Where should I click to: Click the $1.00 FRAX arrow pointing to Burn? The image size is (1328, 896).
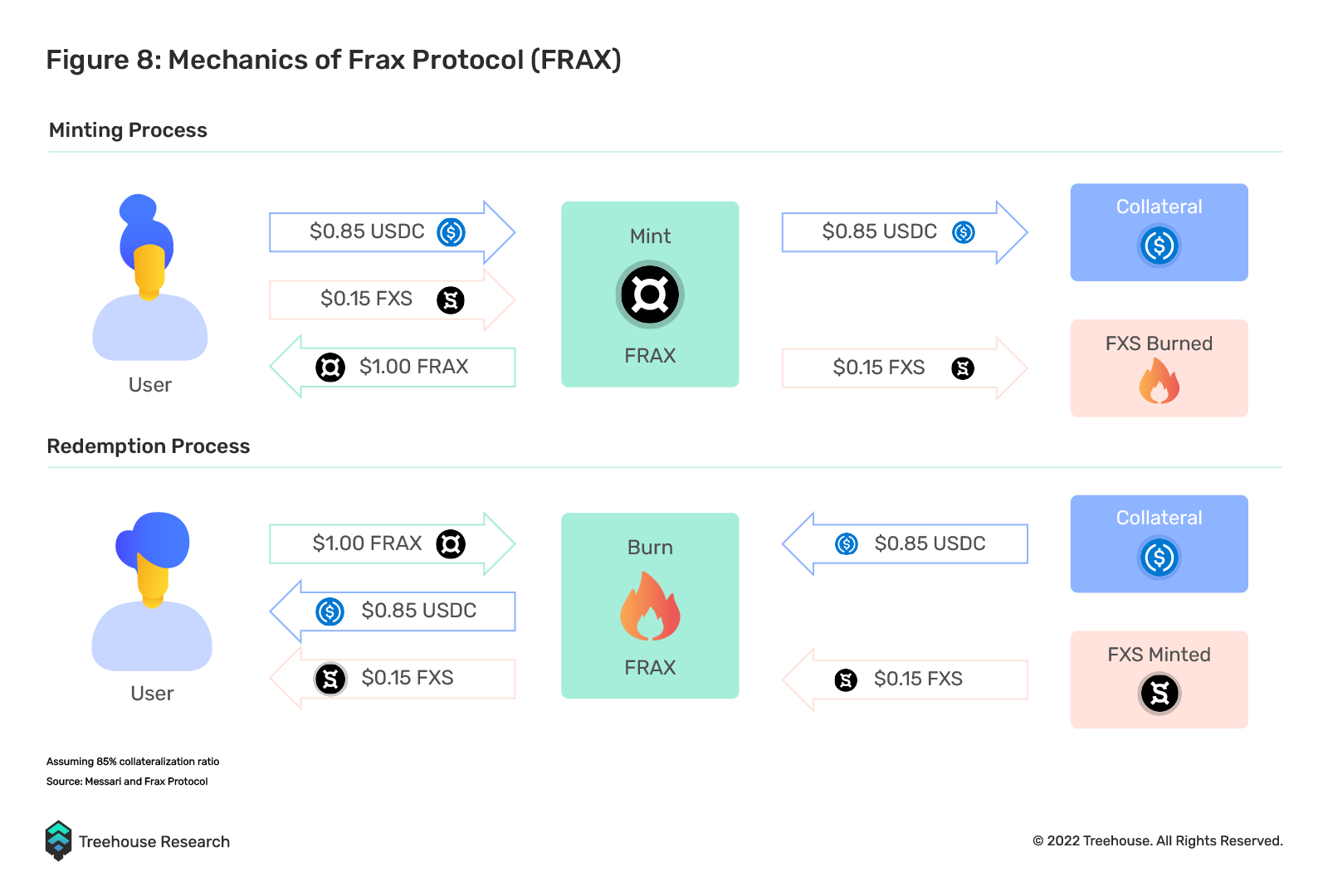click(x=393, y=544)
